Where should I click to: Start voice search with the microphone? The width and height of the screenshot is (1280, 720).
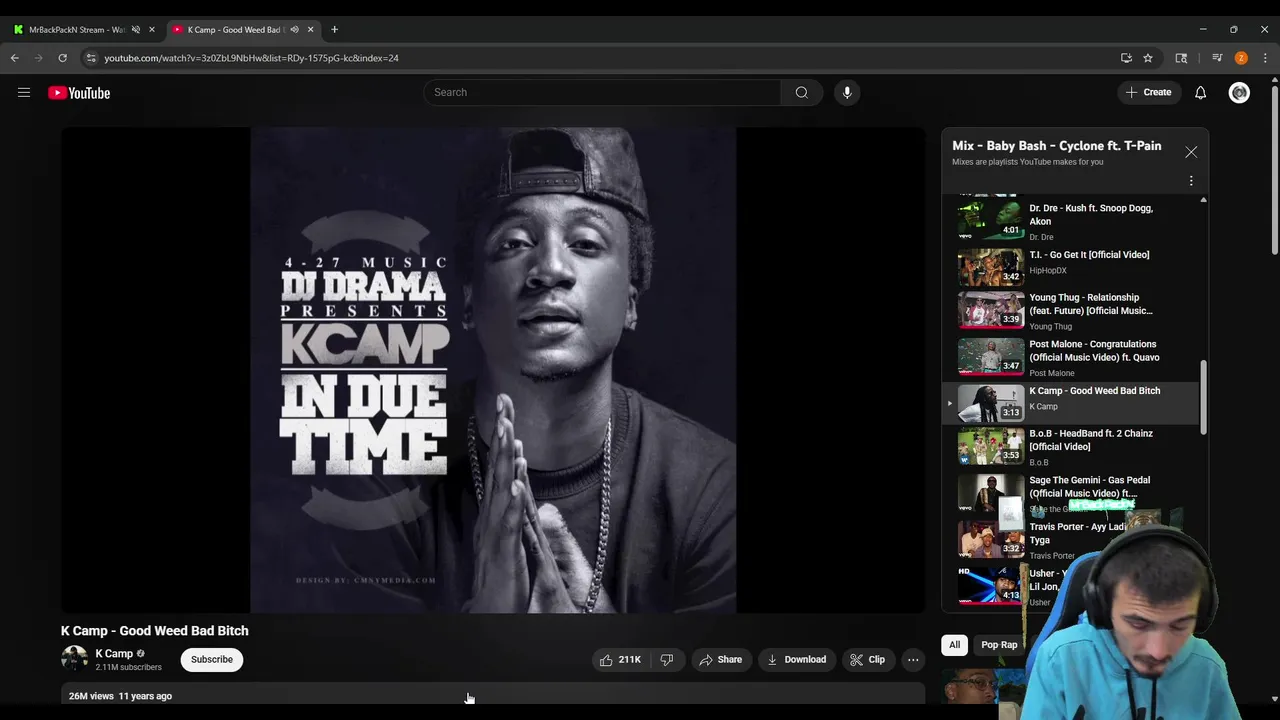click(847, 92)
